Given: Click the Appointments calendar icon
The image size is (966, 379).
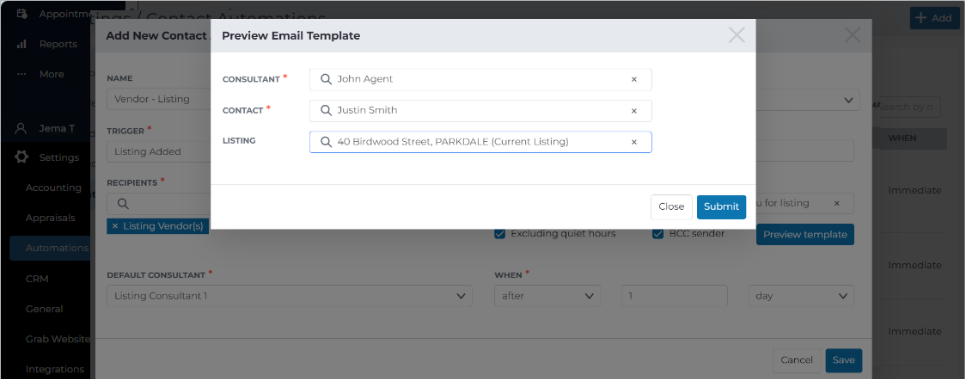Looking at the screenshot, I should [22, 13].
